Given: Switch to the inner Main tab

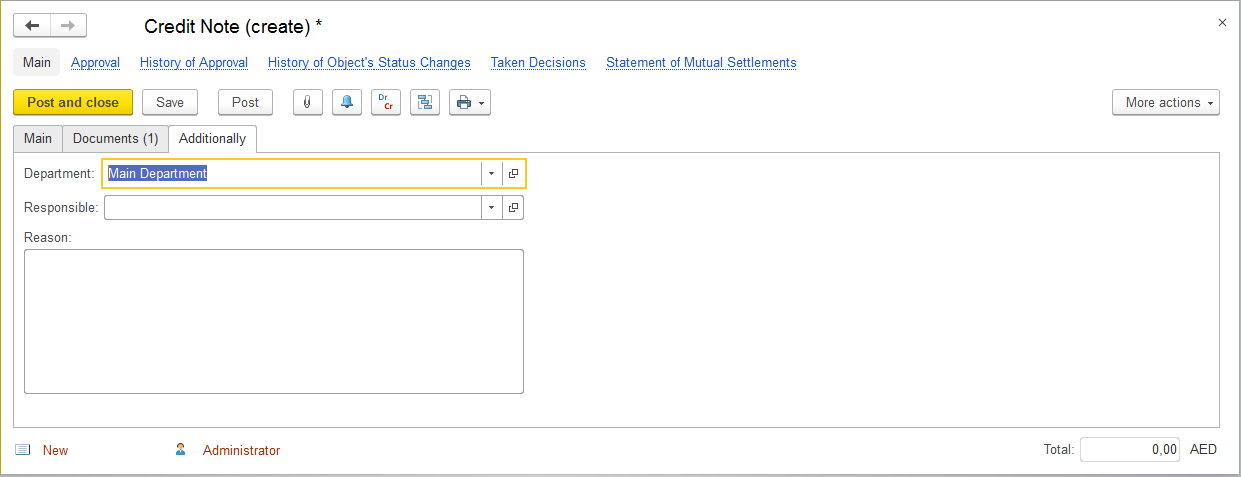Looking at the screenshot, I should pyautogui.click(x=38, y=139).
